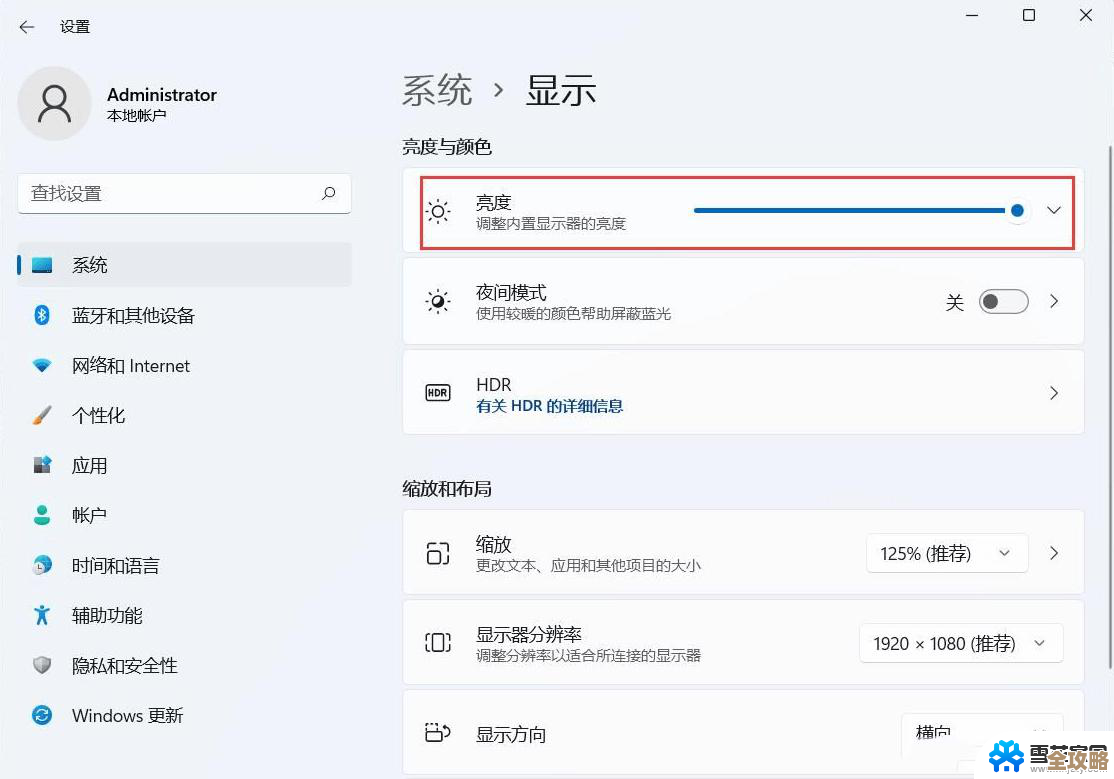The height and width of the screenshot is (779, 1114).
Task: Open the 显示器分辨率 resolution dropdown
Action: tap(960, 643)
